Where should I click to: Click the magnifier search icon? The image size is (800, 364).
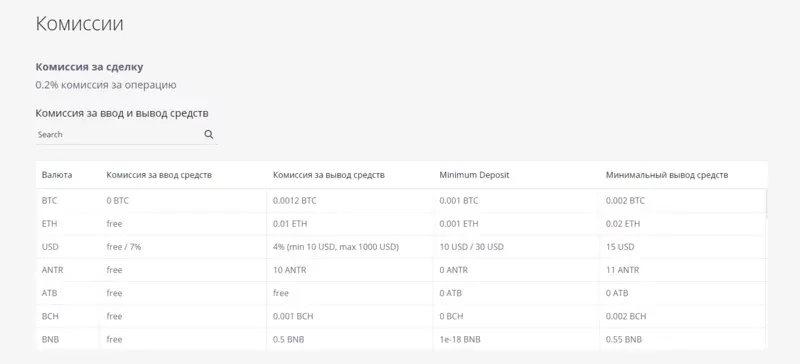coord(208,134)
